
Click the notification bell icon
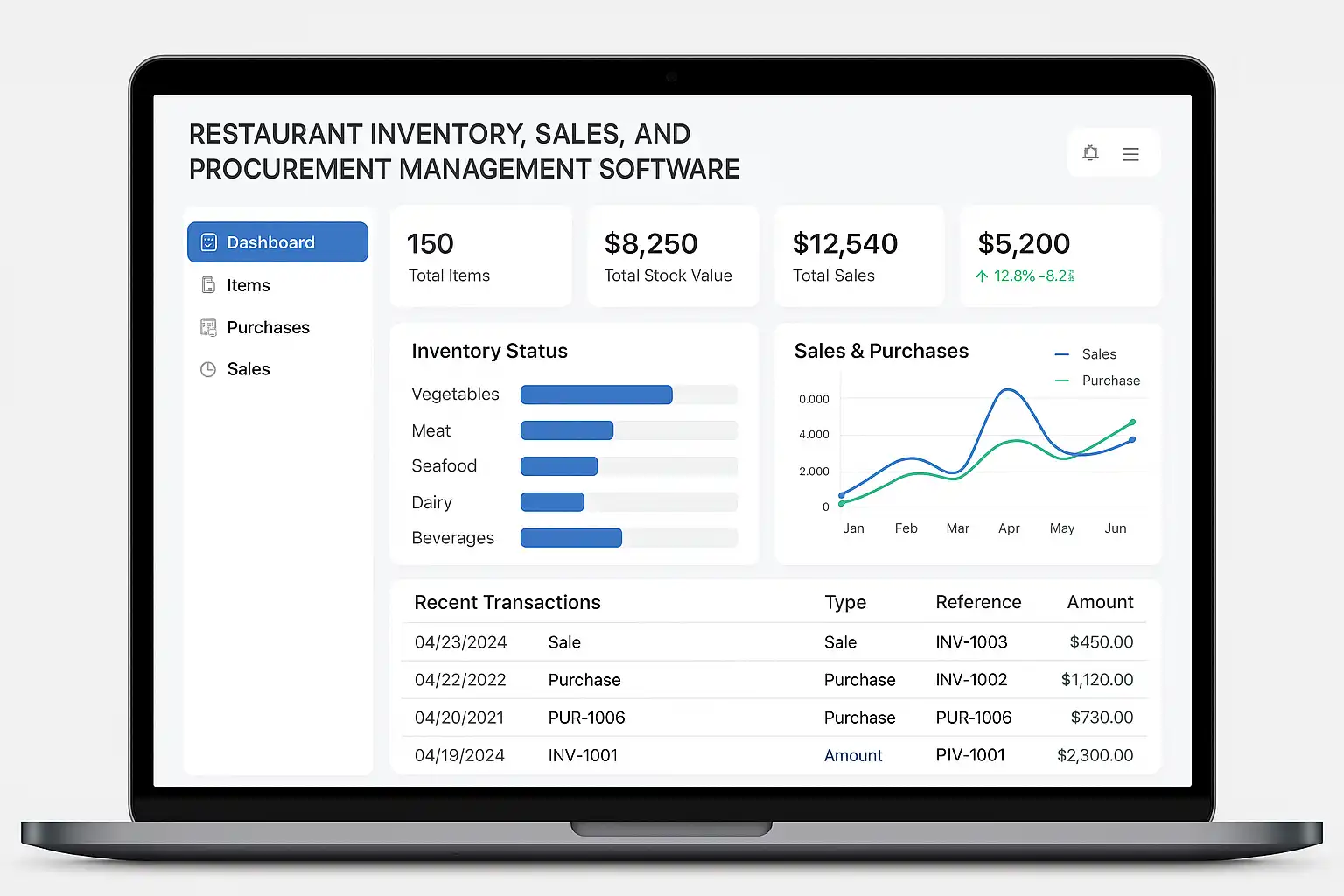click(1090, 153)
